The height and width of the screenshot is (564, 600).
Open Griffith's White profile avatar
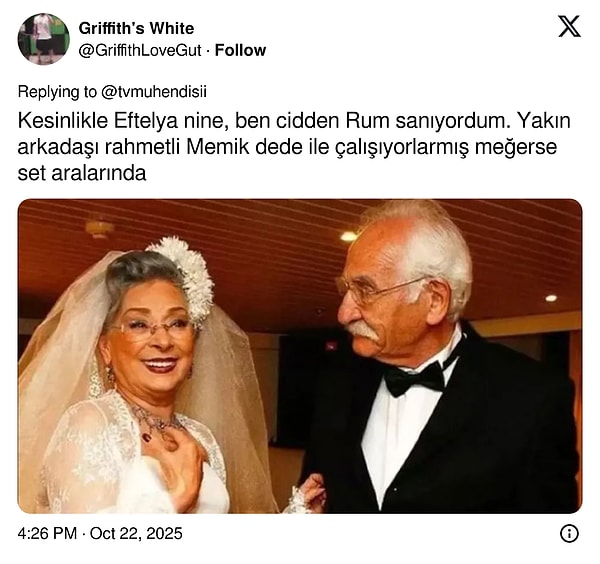pos(44,39)
